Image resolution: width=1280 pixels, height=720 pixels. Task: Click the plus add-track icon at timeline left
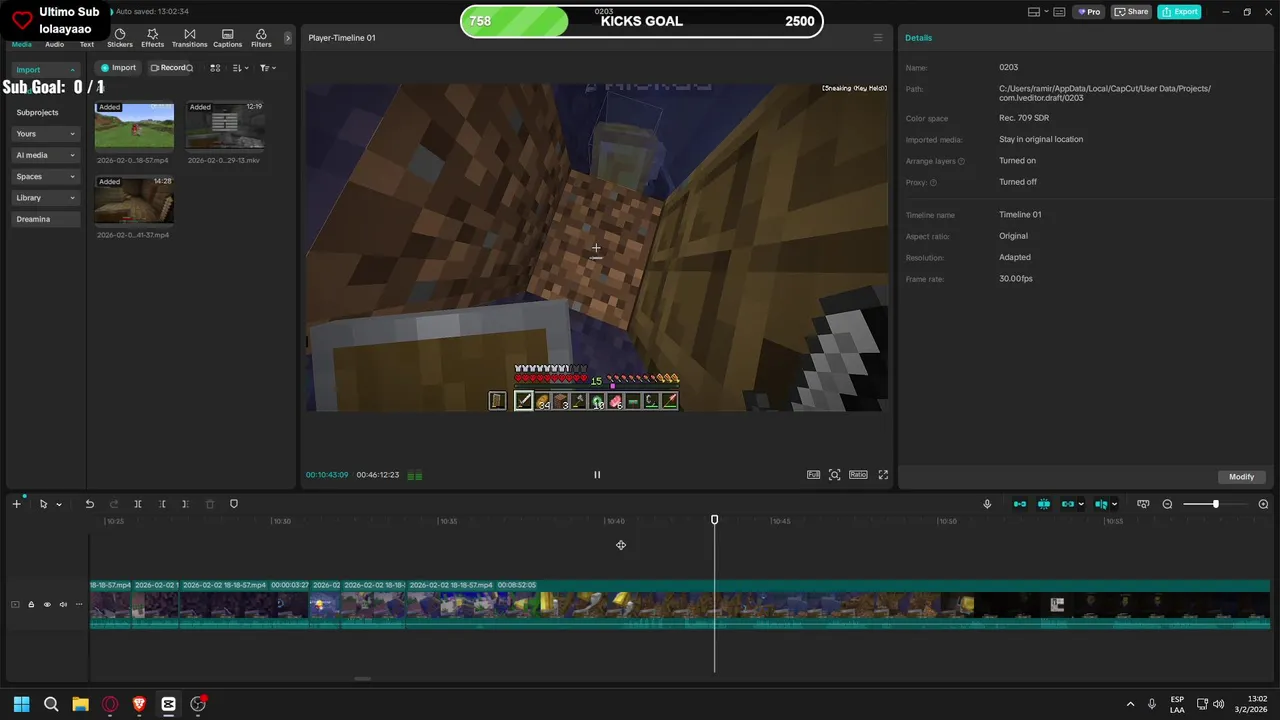16,504
